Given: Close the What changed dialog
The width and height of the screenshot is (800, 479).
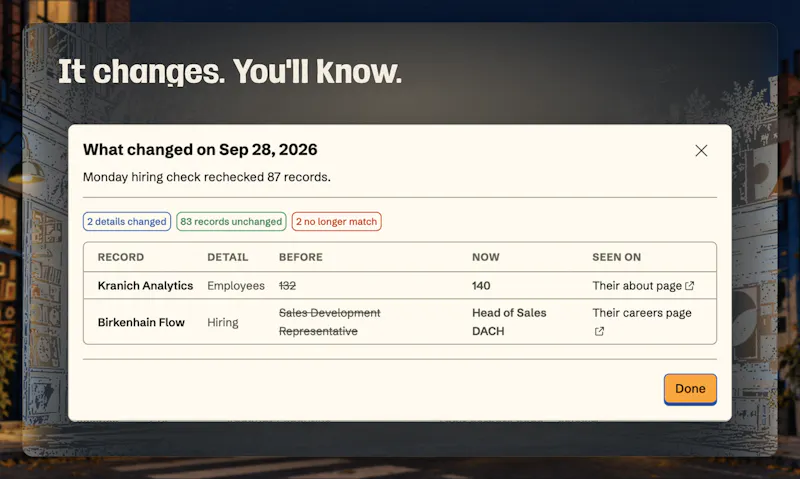Looking at the screenshot, I should pyautogui.click(x=701, y=150).
